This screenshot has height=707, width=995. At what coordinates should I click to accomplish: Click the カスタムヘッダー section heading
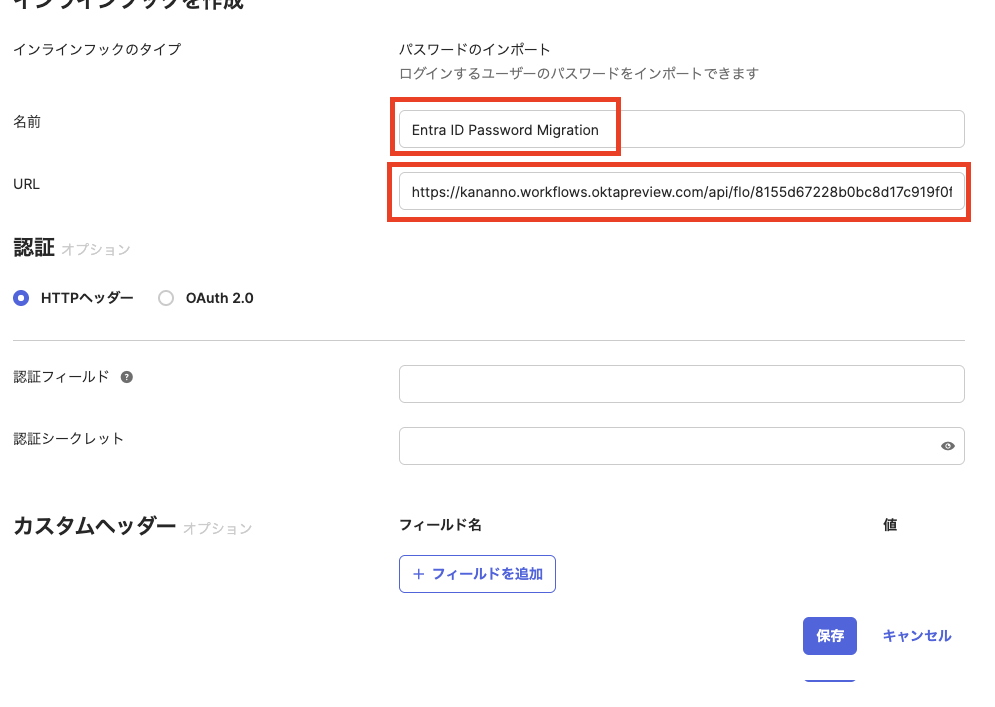pyautogui.click(x=94, y=526)
